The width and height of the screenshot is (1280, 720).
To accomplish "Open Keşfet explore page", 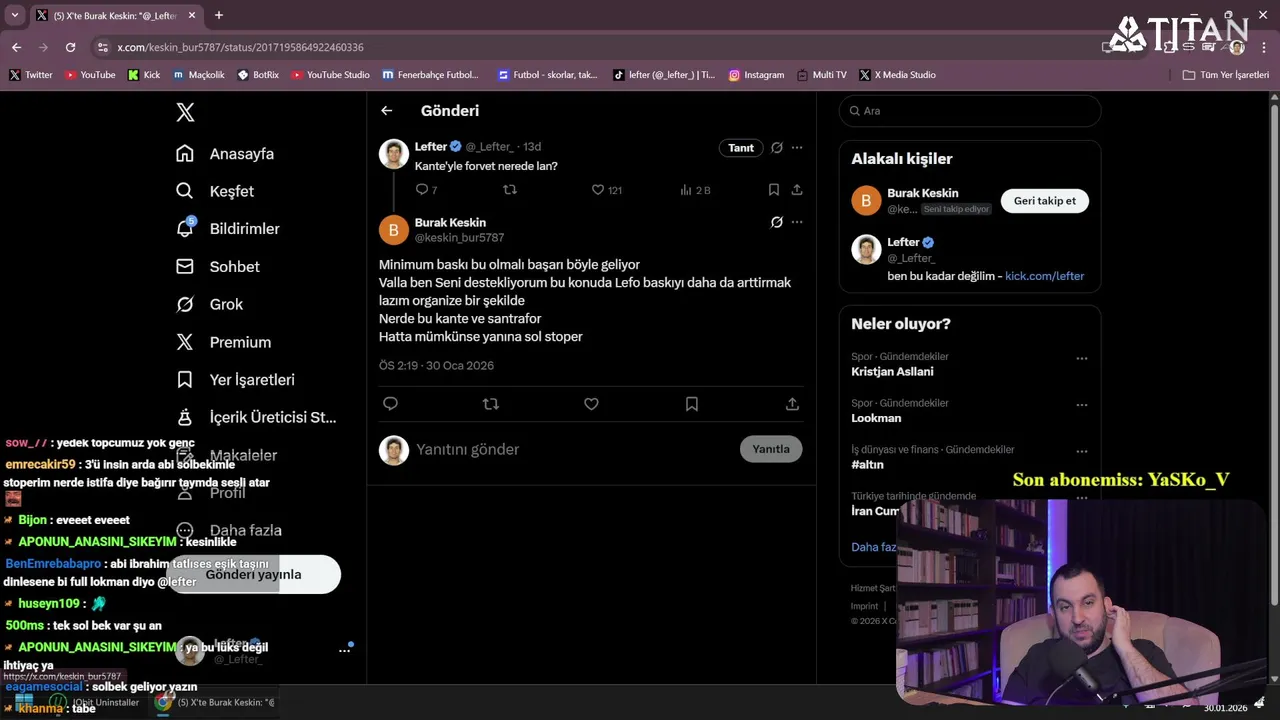I will (x=215, y=191).
